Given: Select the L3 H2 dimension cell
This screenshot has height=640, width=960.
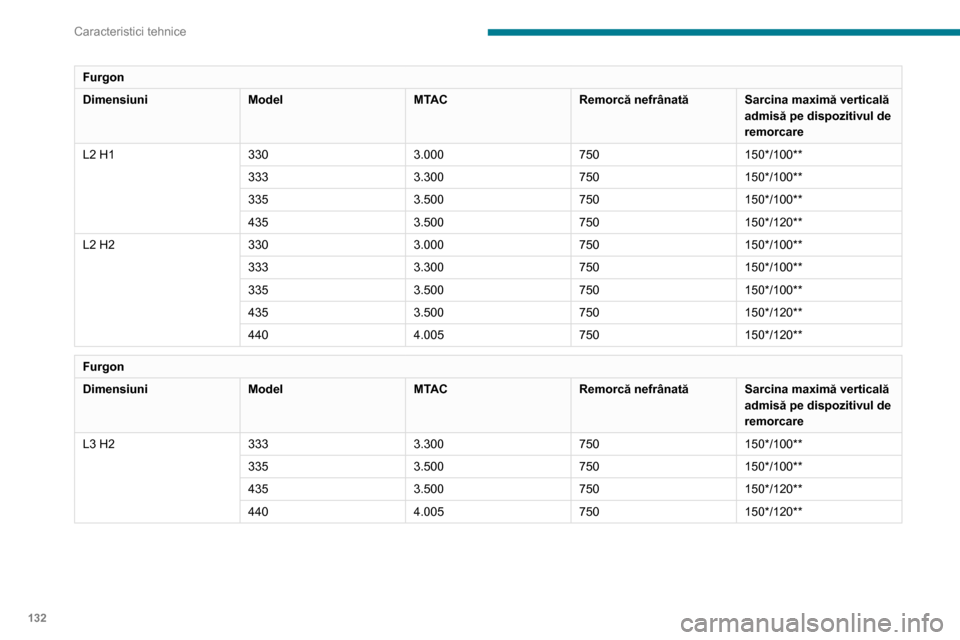Looking at the screenshot, I should (99, 444).
